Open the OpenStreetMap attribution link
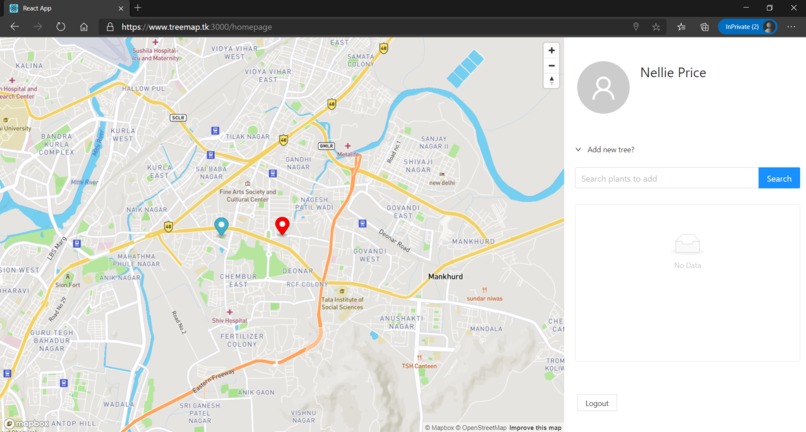 [481, 427]
